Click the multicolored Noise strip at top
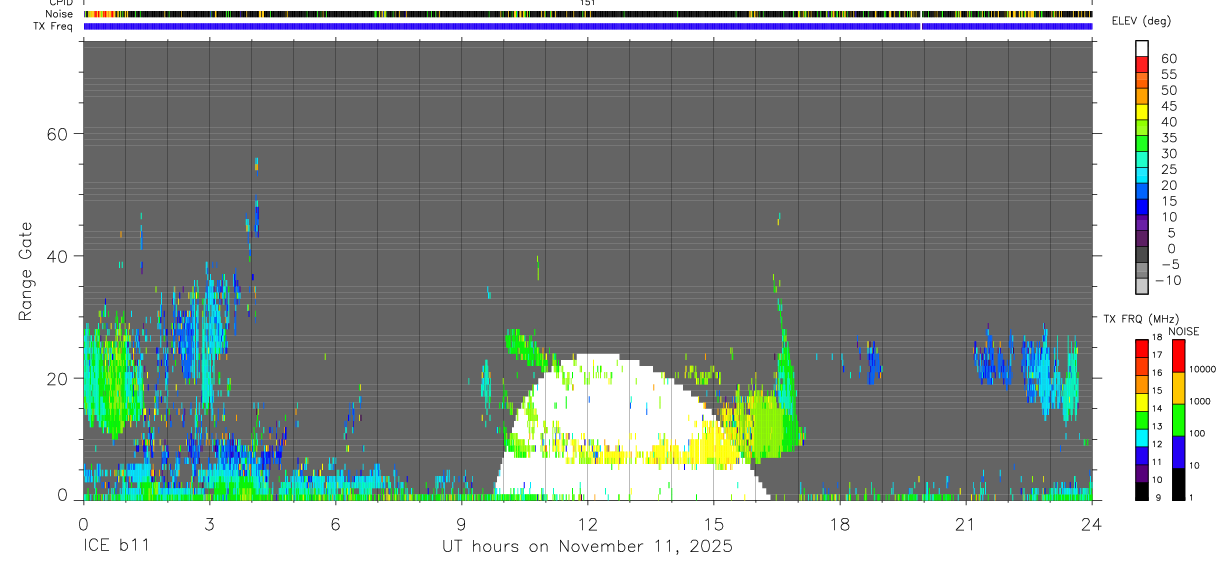 (x=588, y=14)
